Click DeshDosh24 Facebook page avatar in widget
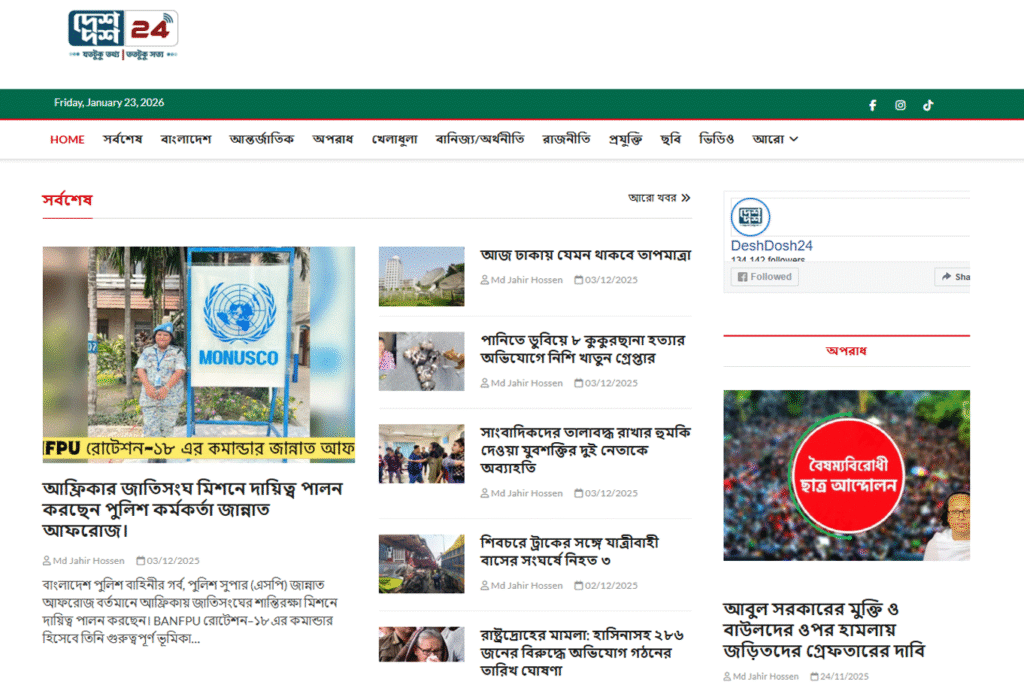 click(750, 217)
